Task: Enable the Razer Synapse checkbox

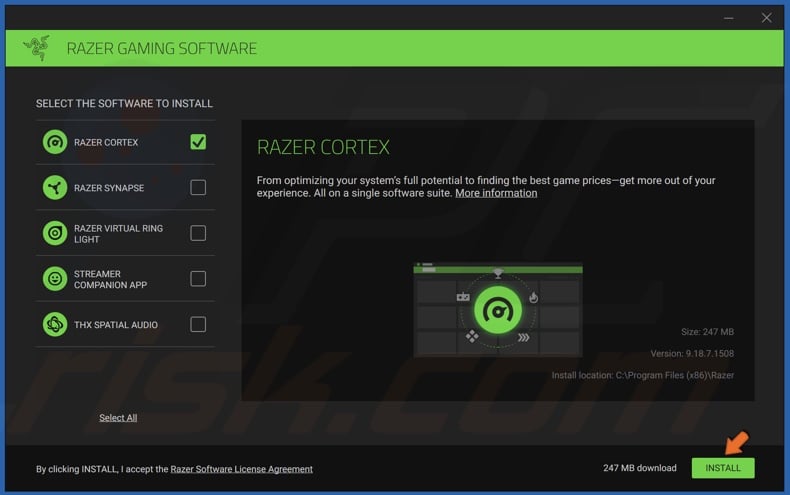Action: click(x=198, y=187)
